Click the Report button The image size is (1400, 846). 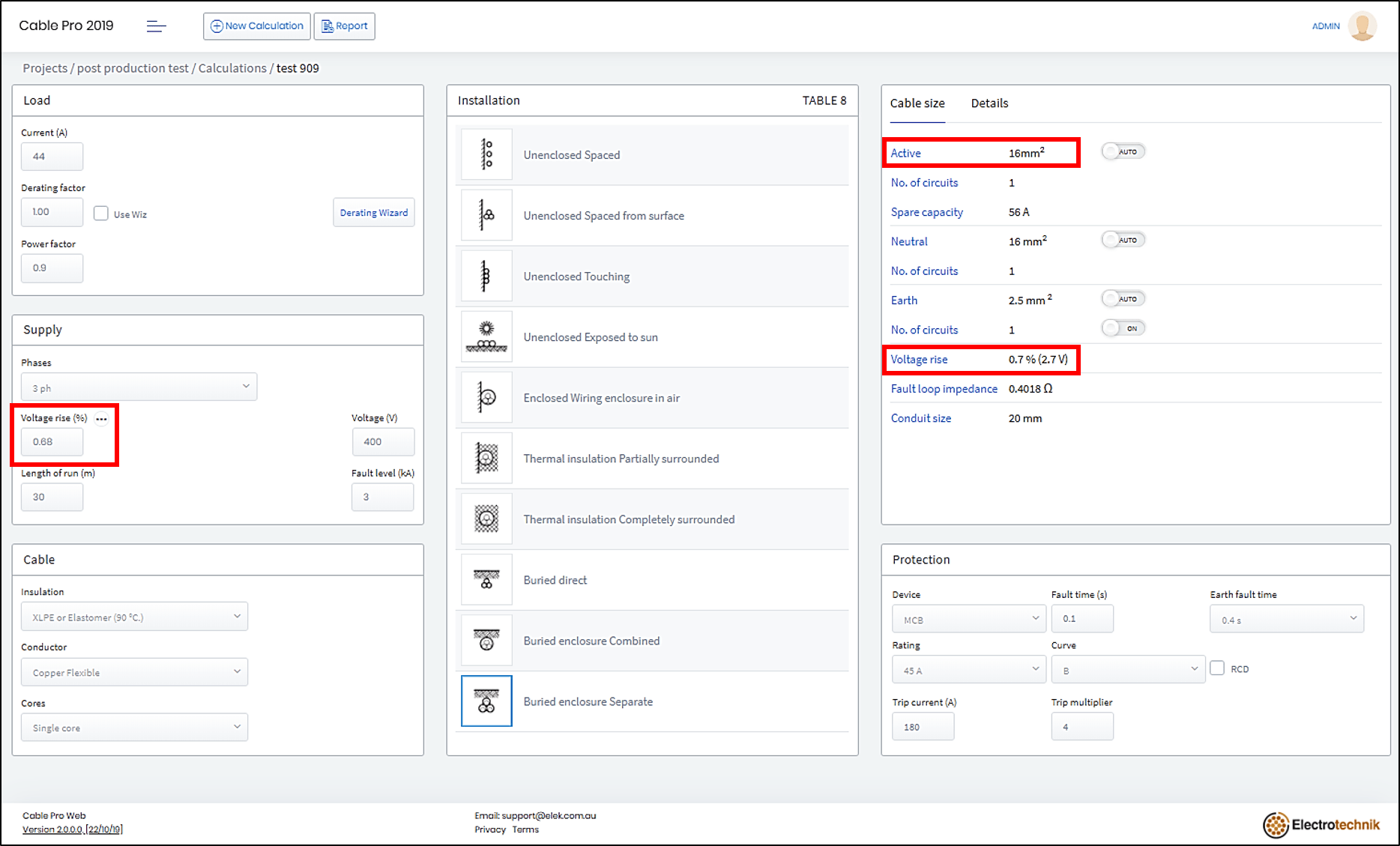(x=345, y=26)
